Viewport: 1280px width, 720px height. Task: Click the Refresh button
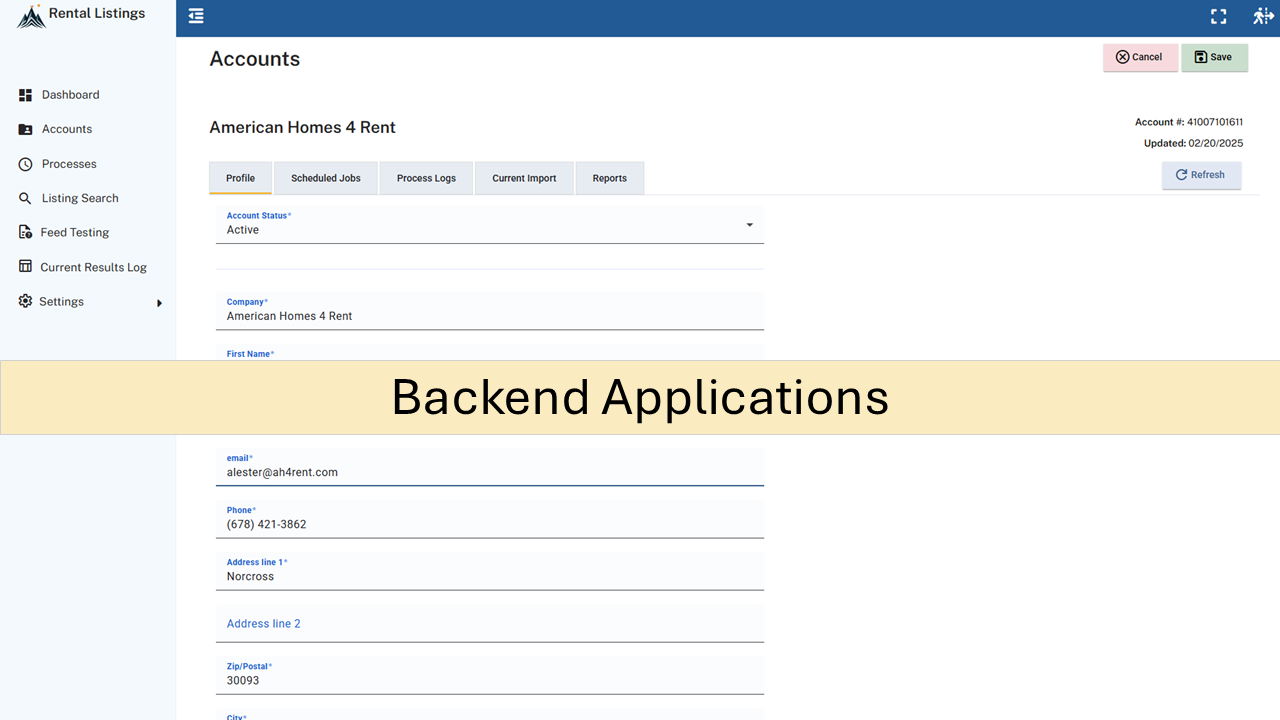pyautogui.click(x=1201, y=175)
